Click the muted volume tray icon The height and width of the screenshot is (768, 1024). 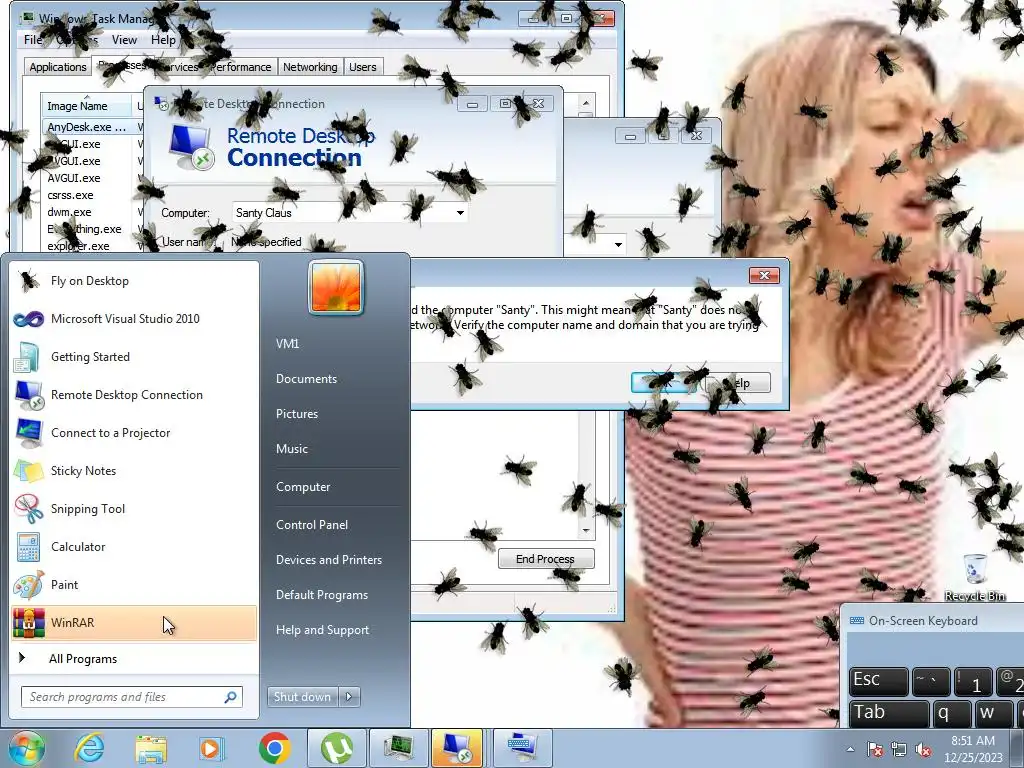[923, 750]
